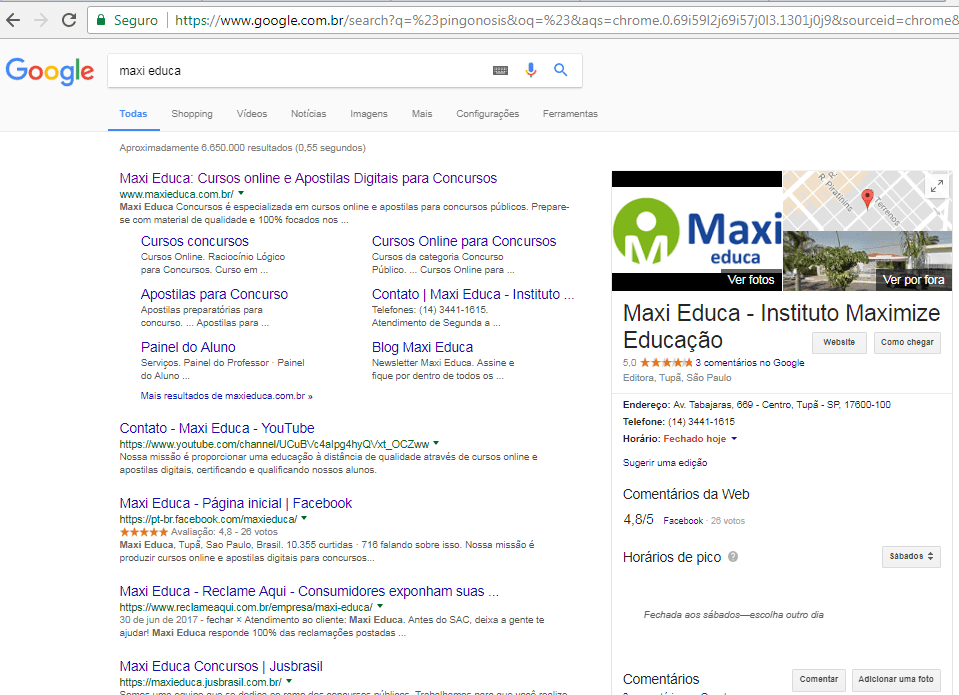Click the browser address bar URL
This screenshot has height=695, width=959.
point(566,20)
